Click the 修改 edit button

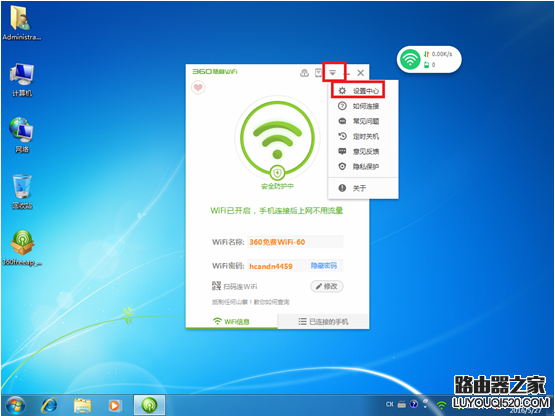pyautogui.click(x=327, y=286)
